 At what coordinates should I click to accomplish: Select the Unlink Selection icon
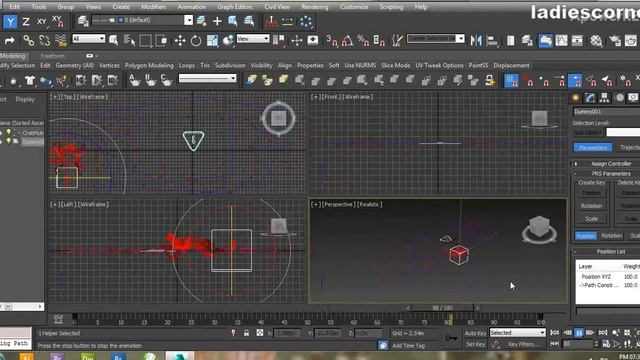(x=44, y=40)
